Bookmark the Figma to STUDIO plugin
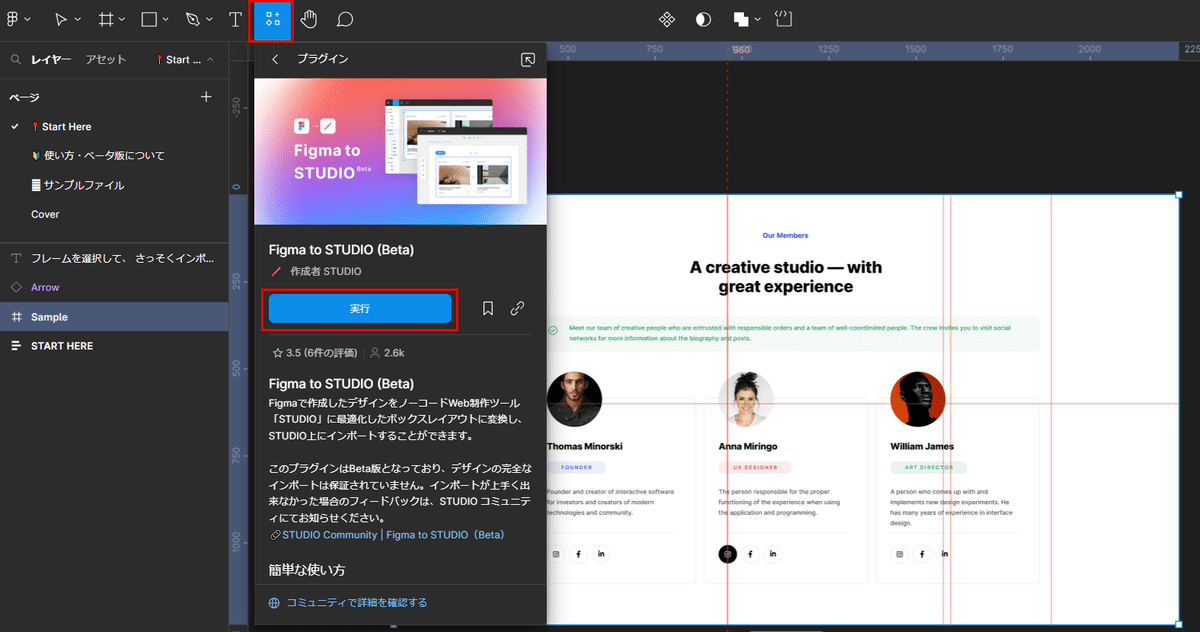 488,309
